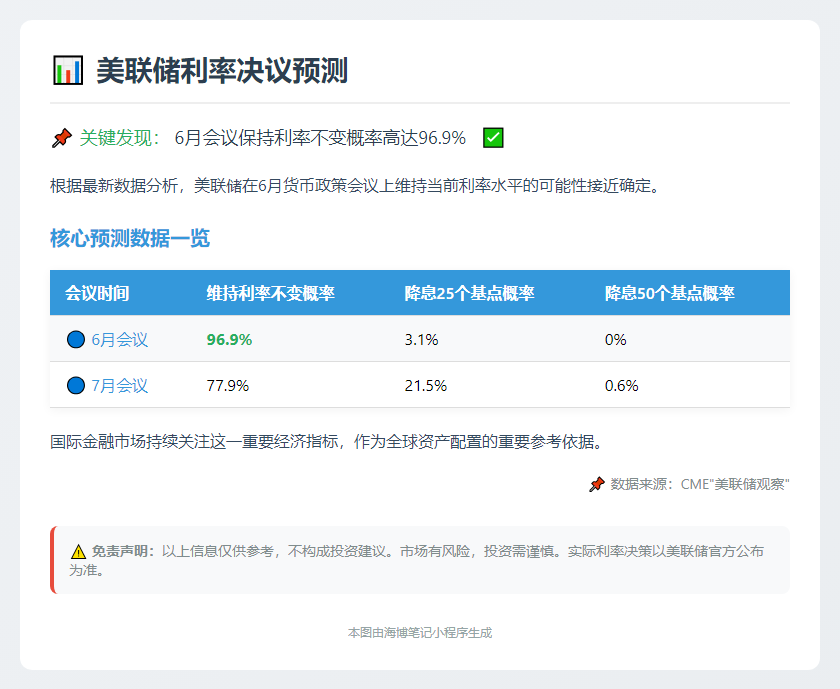
Task: Click the 美联储利率决议预测 title
Action: (222, 70)
